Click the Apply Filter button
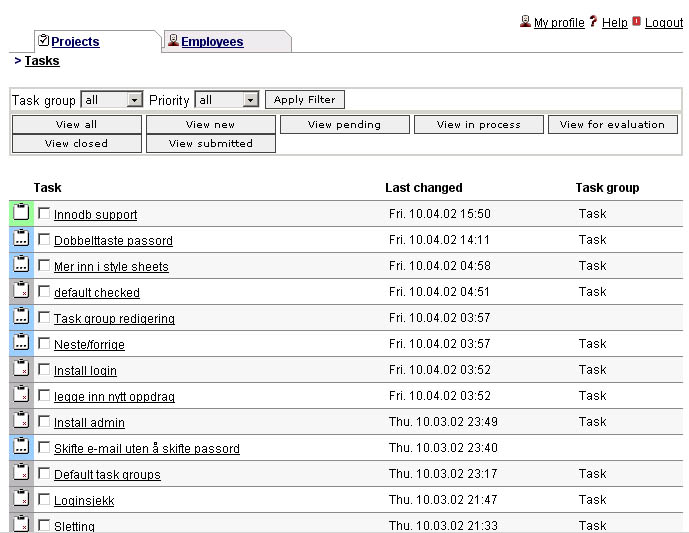The height and width of the screenshot is (533, 689). tap(305, 99)
